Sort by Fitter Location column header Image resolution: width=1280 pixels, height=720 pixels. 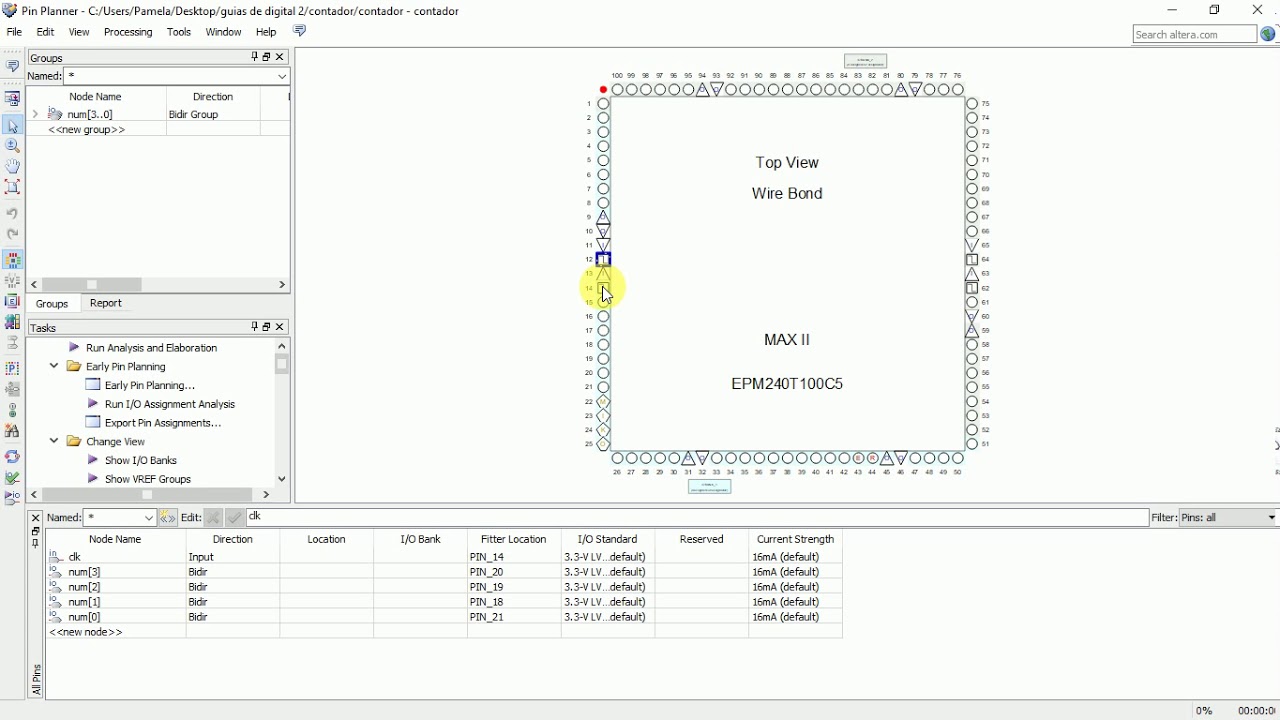click(513, 539)
